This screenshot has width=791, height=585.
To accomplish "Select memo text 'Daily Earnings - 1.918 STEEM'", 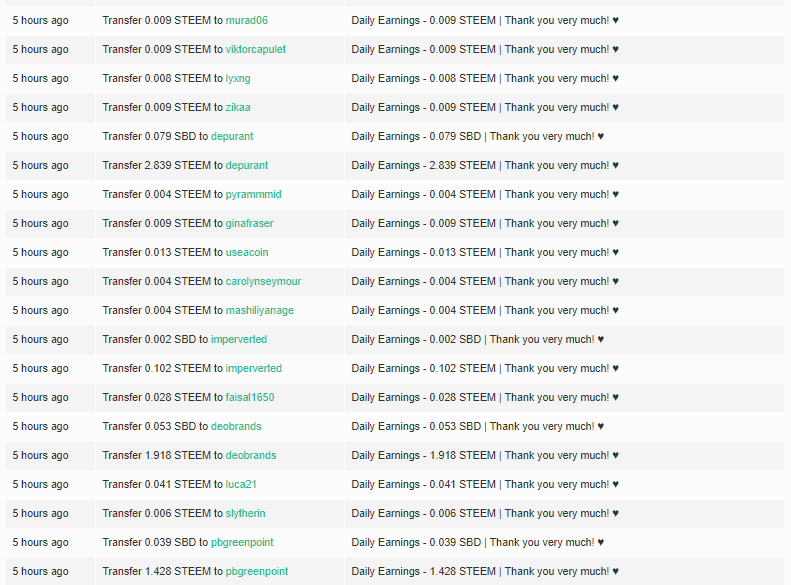I will pyautogui.click(x=424, y=455).
